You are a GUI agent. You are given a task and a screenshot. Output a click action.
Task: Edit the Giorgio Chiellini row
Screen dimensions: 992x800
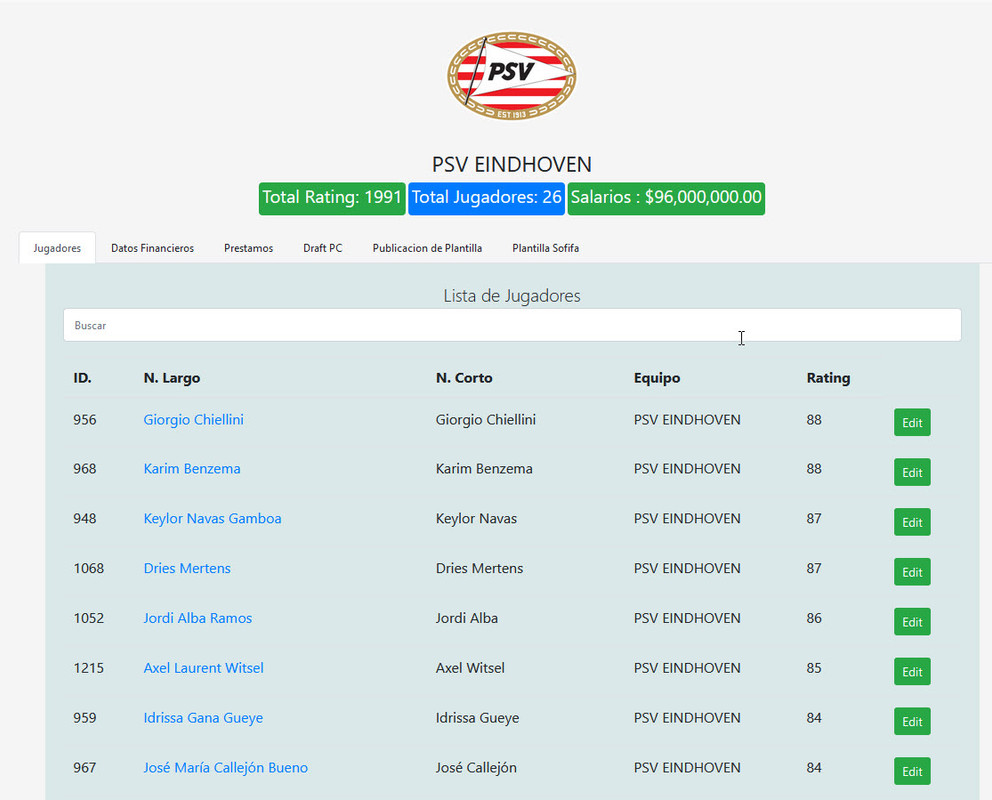tap(912, 422)
